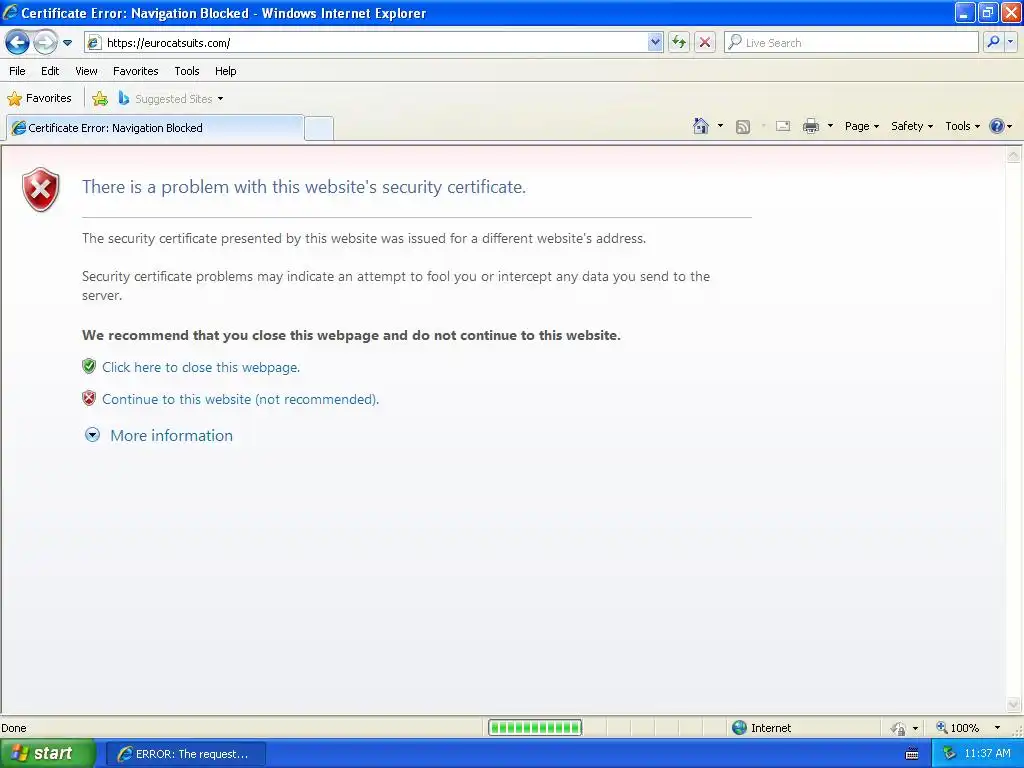Click the 11:37 AM taskbar clock
Screen dimensions: 1024x768
987,754
